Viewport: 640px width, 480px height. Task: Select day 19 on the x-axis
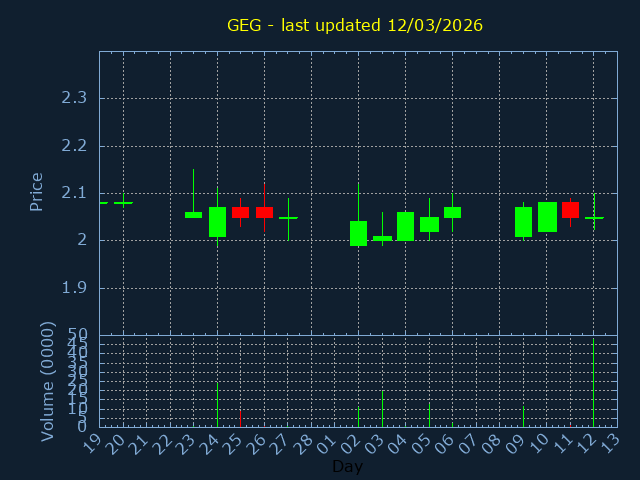tap(92, 442)
